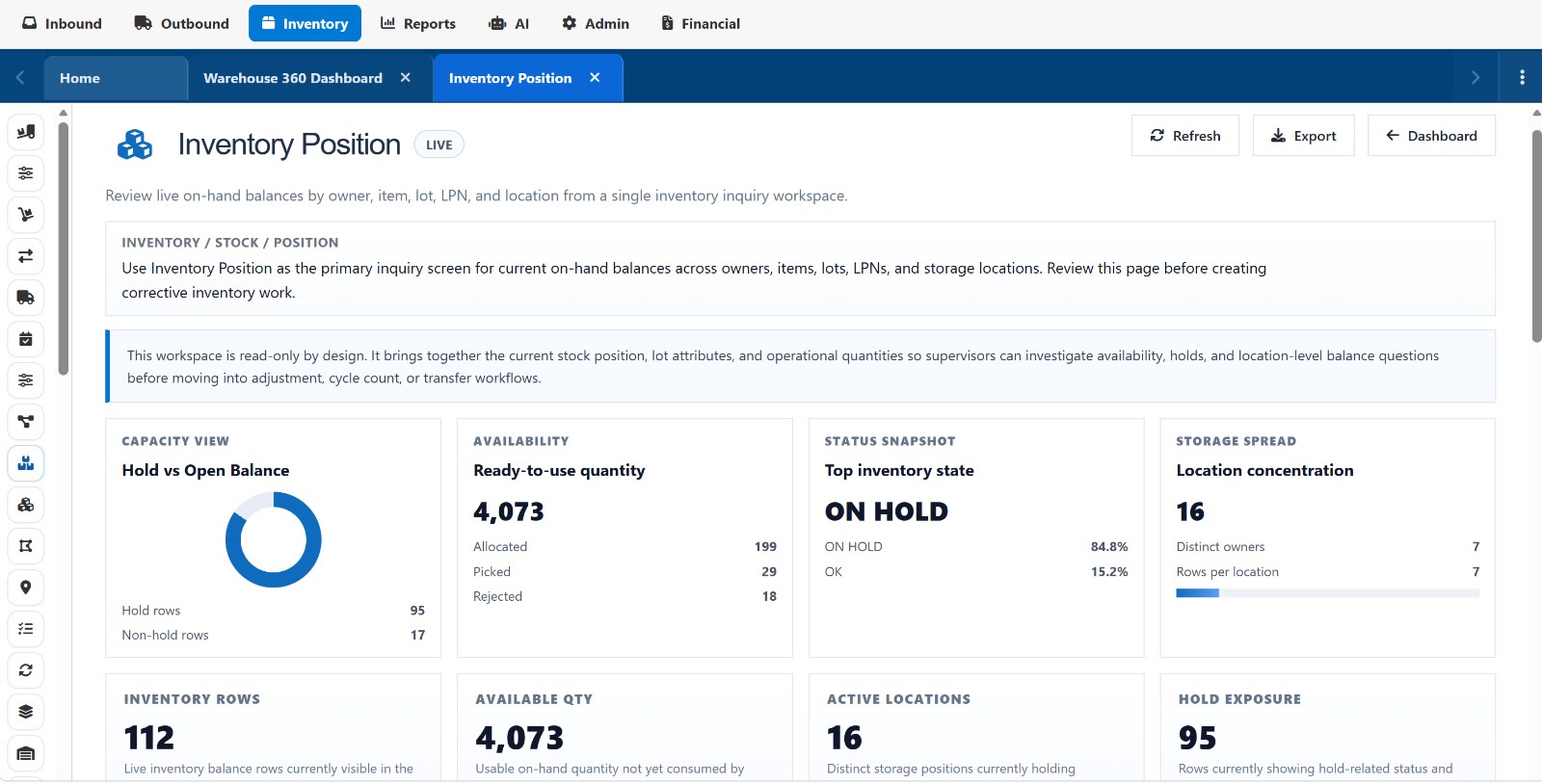The height and width of the screenshot is (784, 1542).
Task: Click the Allocated quantity 199
Action: click(x=765, y=547)
